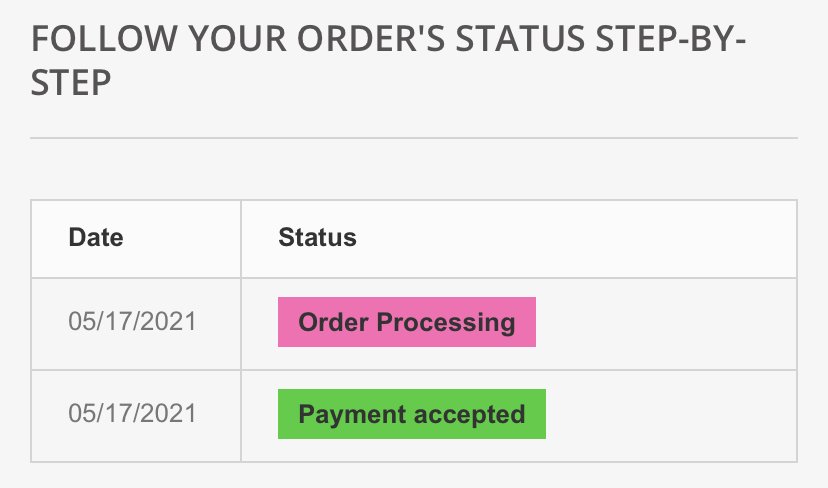Viewport: 828px width, 488px height.
Task: Click empty space right of Order Processing badge
Action: click(665, 324)
